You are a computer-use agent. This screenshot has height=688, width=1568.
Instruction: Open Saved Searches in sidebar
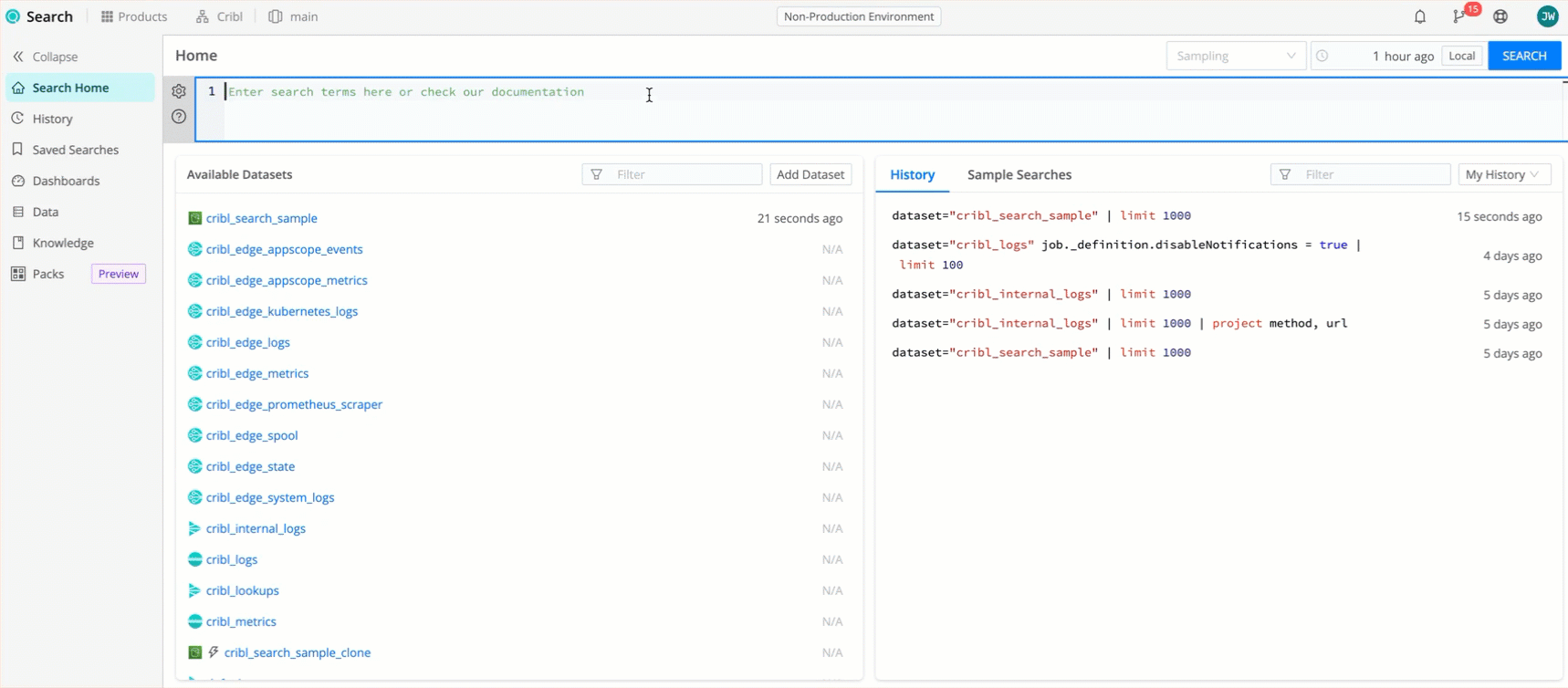(75, 150)
